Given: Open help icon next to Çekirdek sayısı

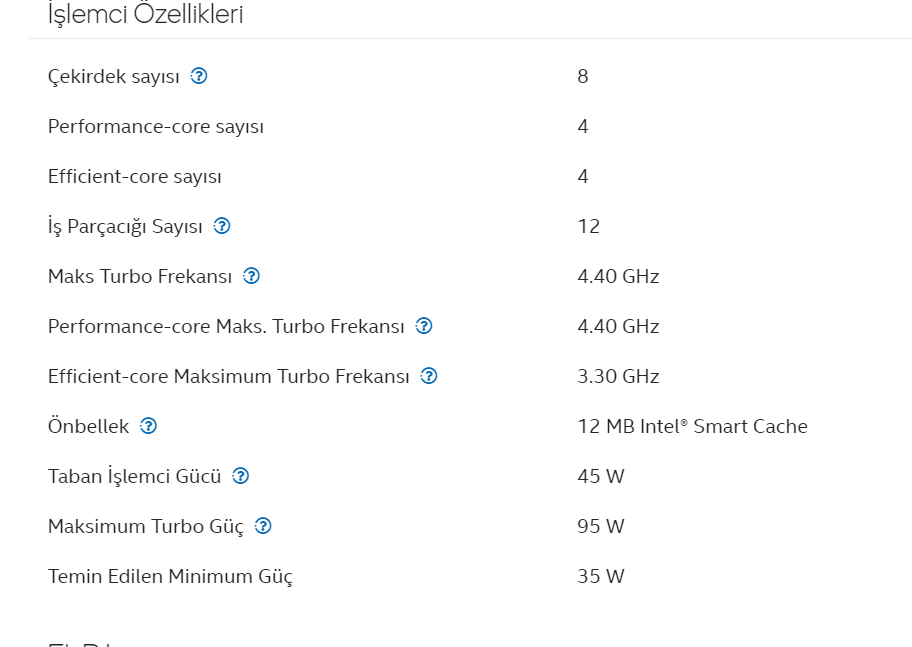Looking at the screenshot, I should coord(199,76).
